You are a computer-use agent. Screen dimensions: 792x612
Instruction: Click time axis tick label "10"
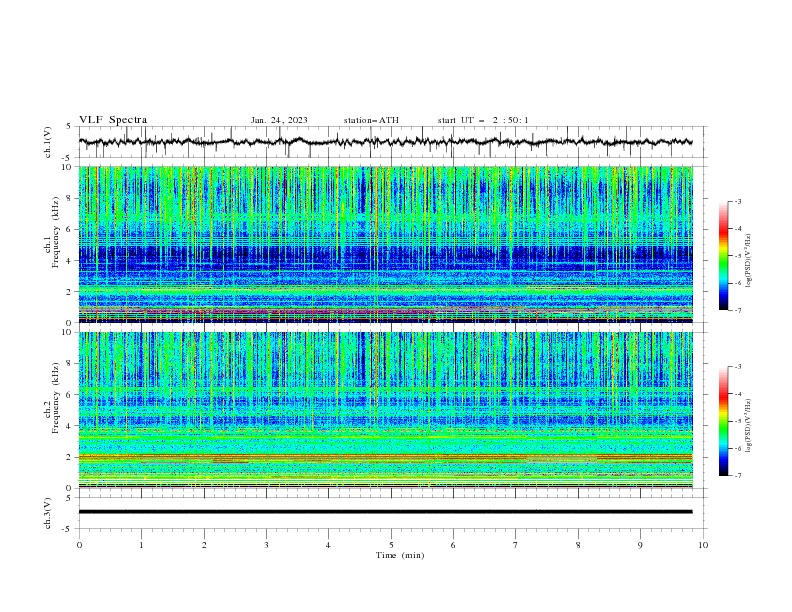pos(703,545)
